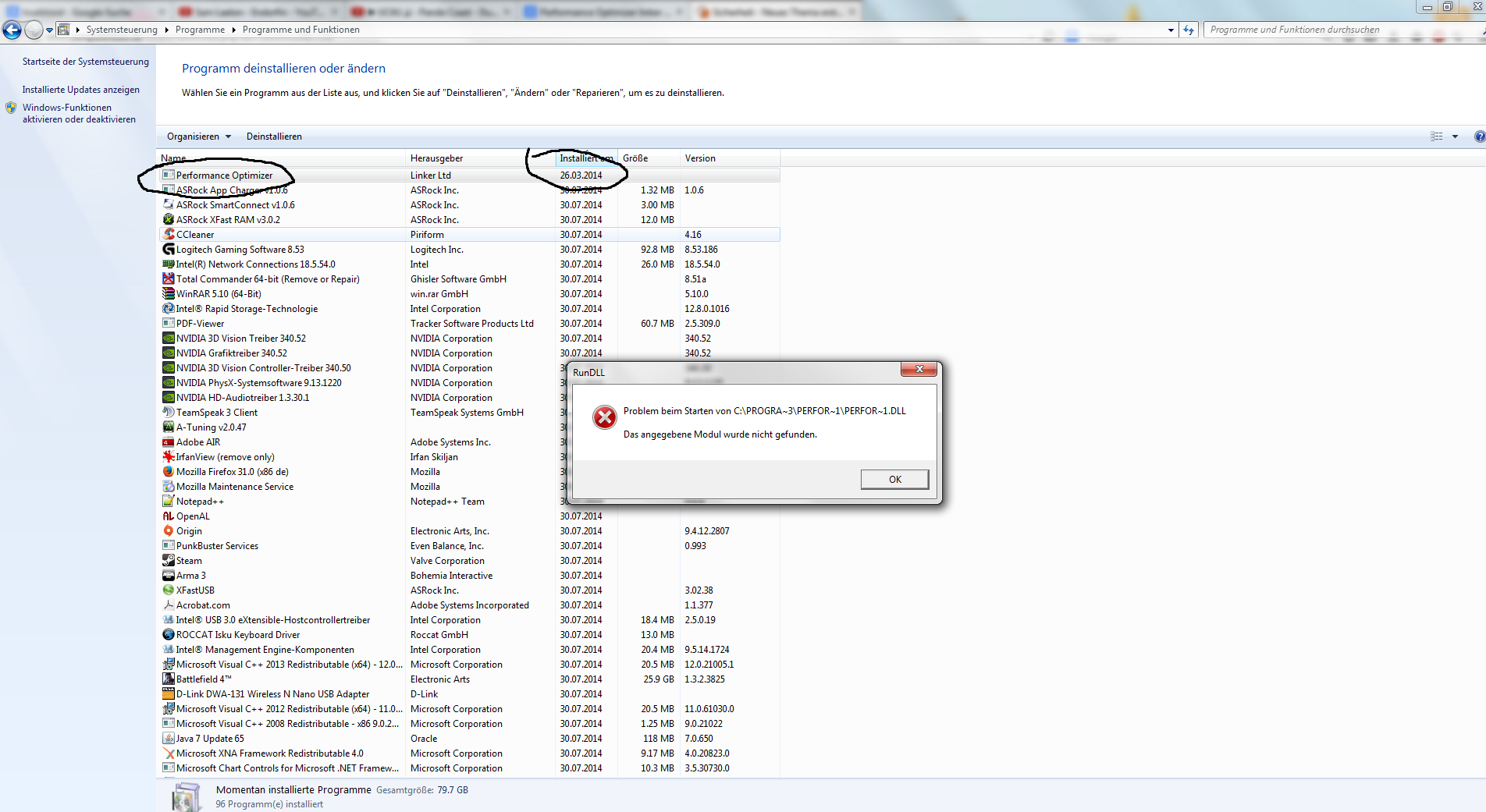The width and height of the screenshot is (1486, 812).
Task: Select ASRock SmartConnect v1.0.6 row
Action: pyautogui.click(x=469, y=205)
